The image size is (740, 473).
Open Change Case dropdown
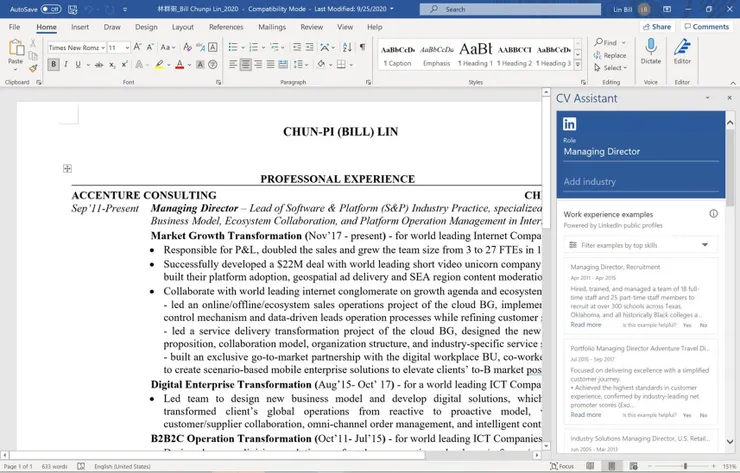[x=168, y=47]
